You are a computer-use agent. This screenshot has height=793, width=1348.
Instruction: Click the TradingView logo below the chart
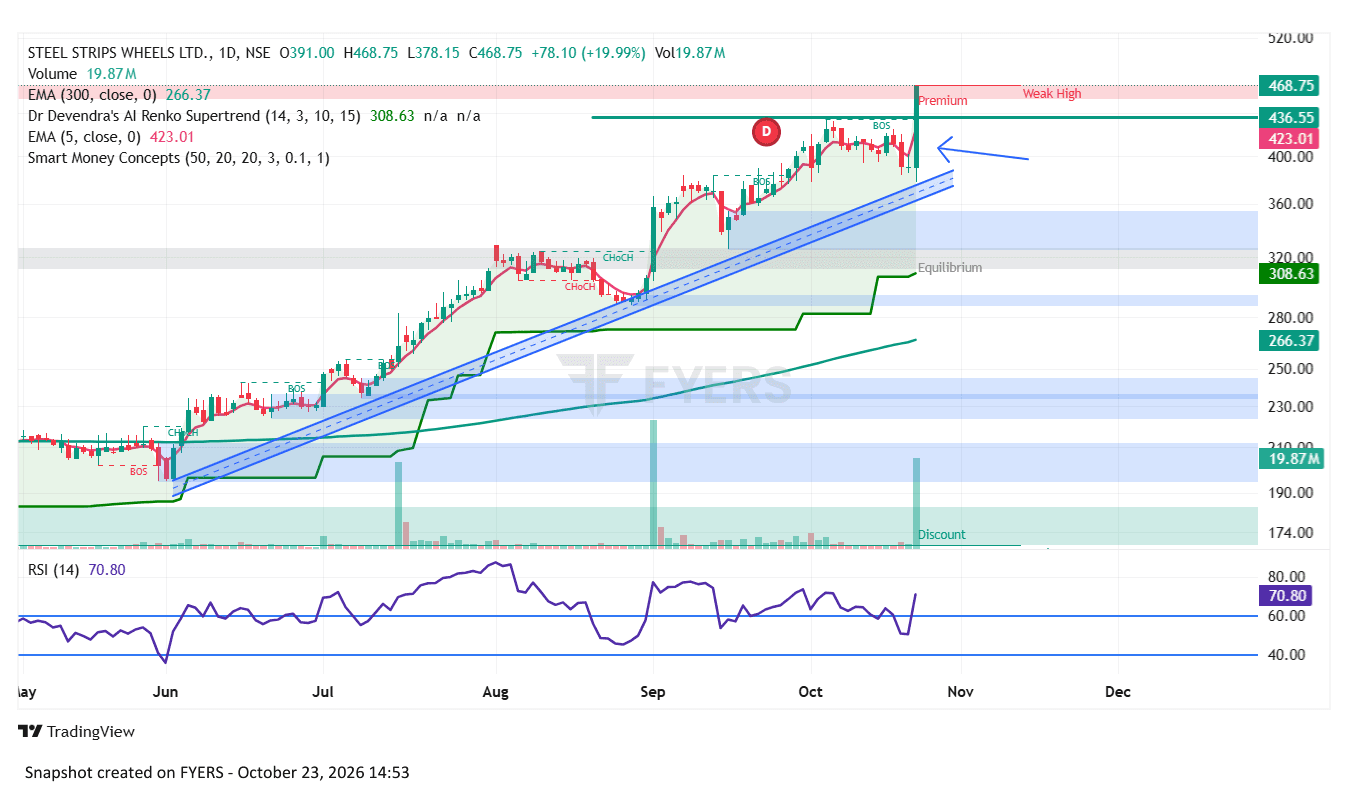click(76, 731)
